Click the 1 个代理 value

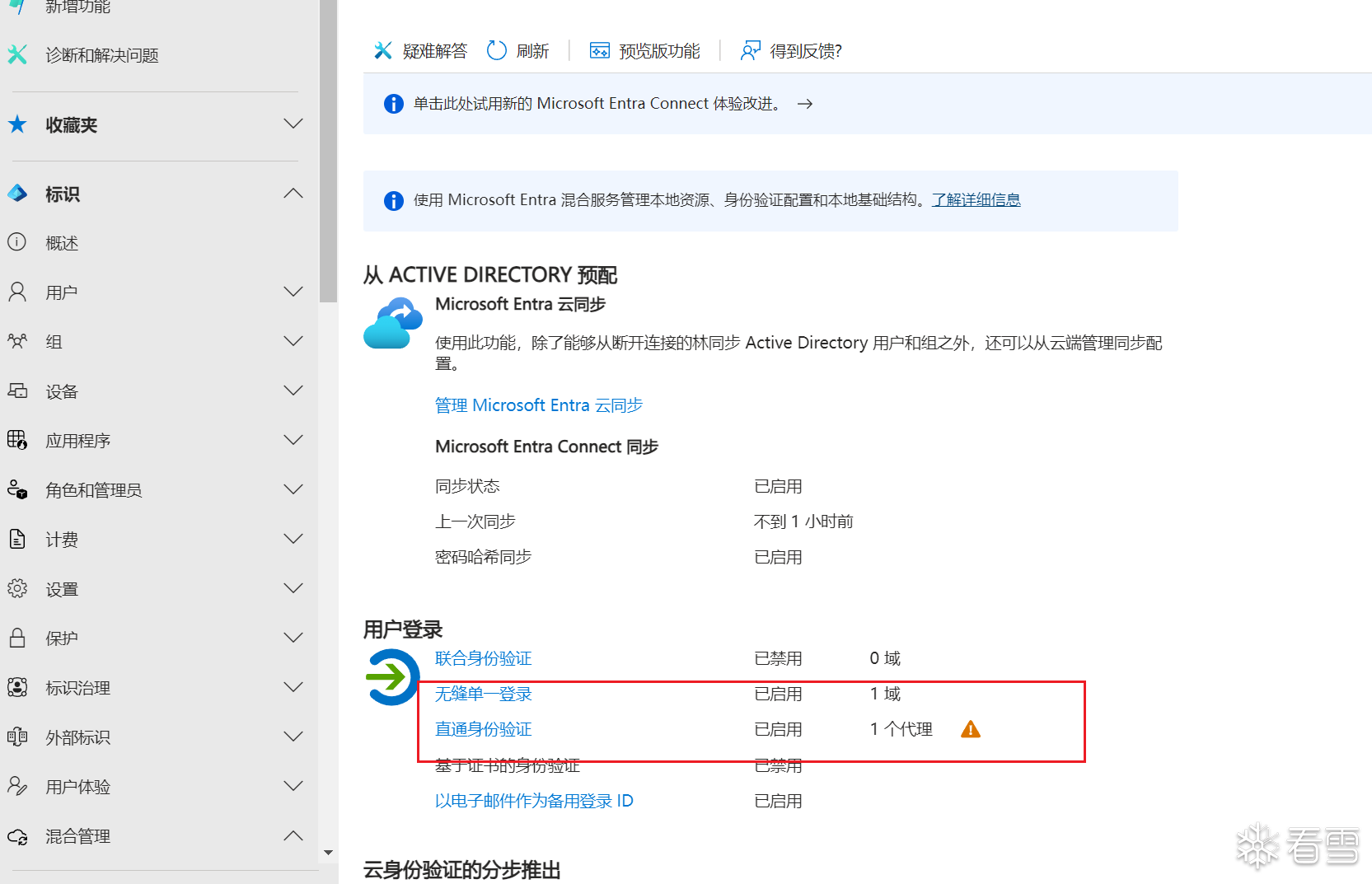click(901, 729)
